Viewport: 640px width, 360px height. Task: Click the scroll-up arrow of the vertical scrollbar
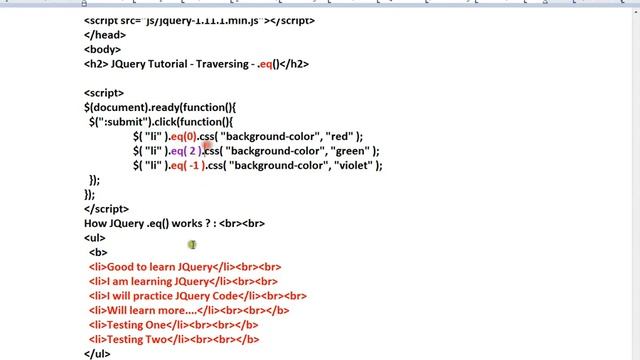(636, 11)
